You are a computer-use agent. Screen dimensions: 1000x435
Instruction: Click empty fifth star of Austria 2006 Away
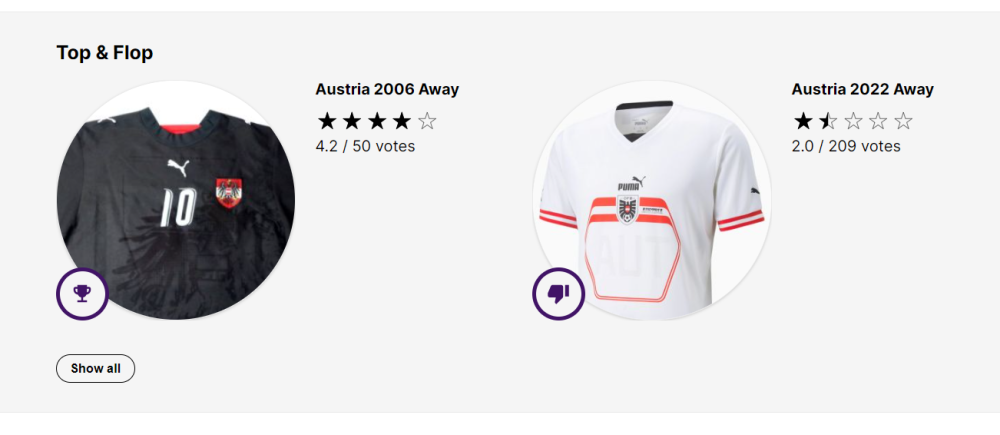[x=427, y=122]
